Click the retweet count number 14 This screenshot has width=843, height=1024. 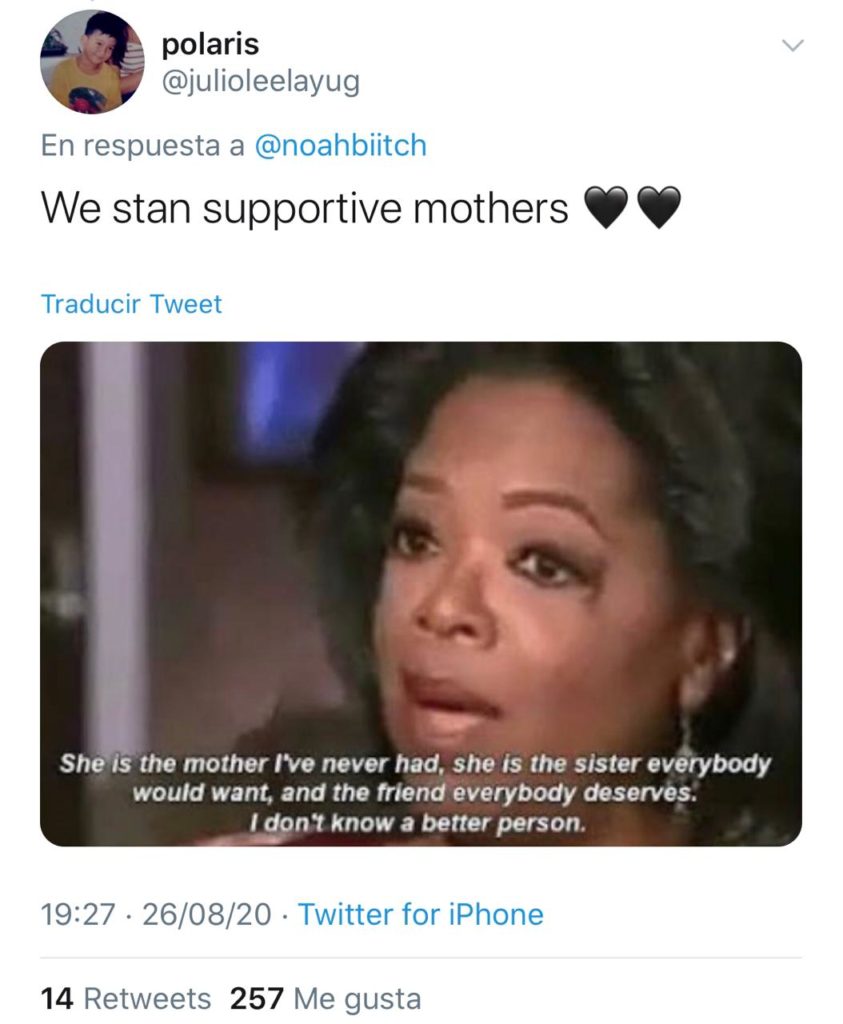click(56, 998)
